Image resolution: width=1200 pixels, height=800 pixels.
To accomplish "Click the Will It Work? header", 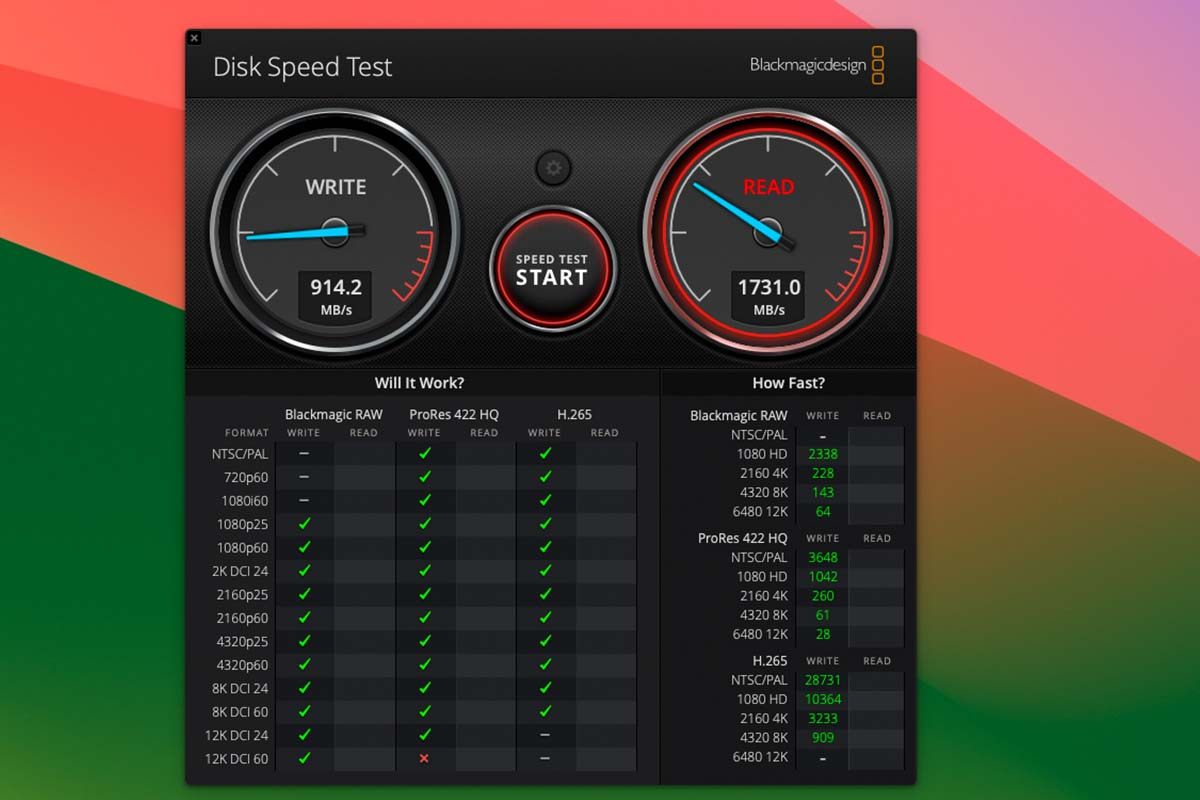I will [419, 383].
